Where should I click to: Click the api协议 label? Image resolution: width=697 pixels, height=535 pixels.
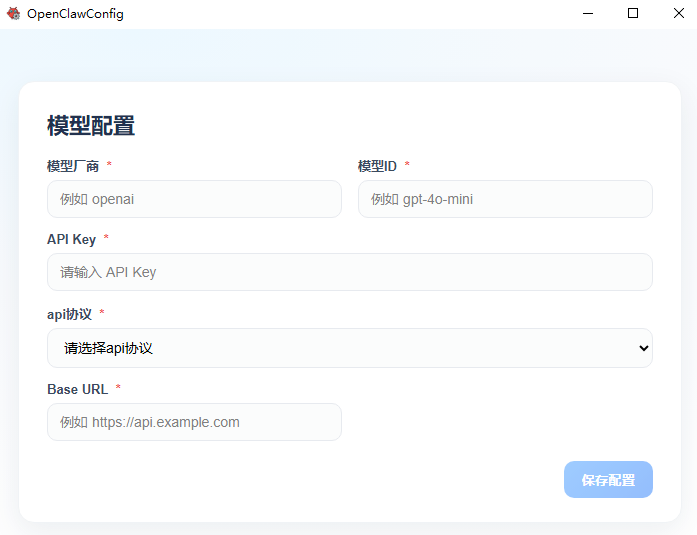(69, 314)
